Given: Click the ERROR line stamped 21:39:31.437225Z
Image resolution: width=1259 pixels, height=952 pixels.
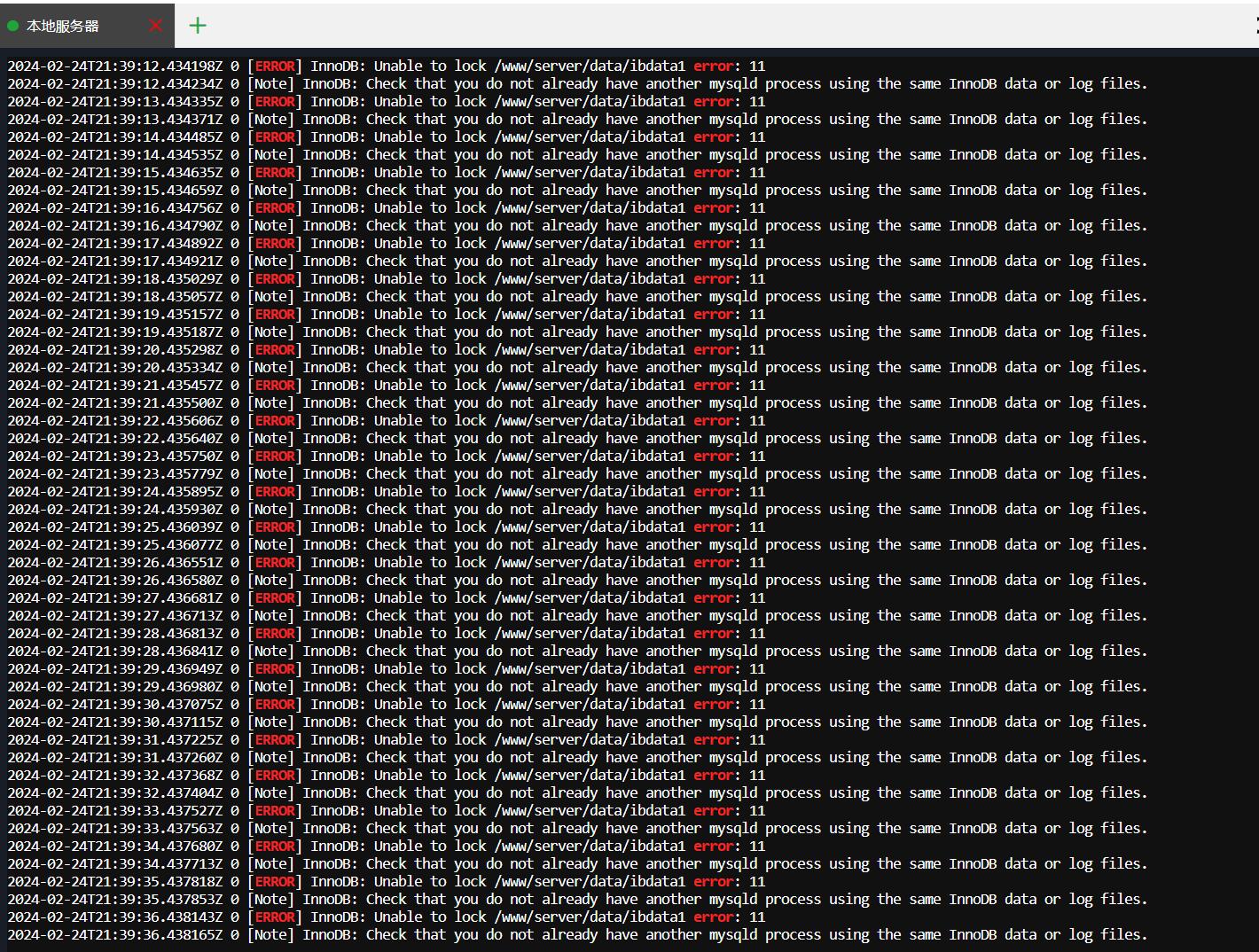Looking at the screenshot, I should [x=387, y=739].
